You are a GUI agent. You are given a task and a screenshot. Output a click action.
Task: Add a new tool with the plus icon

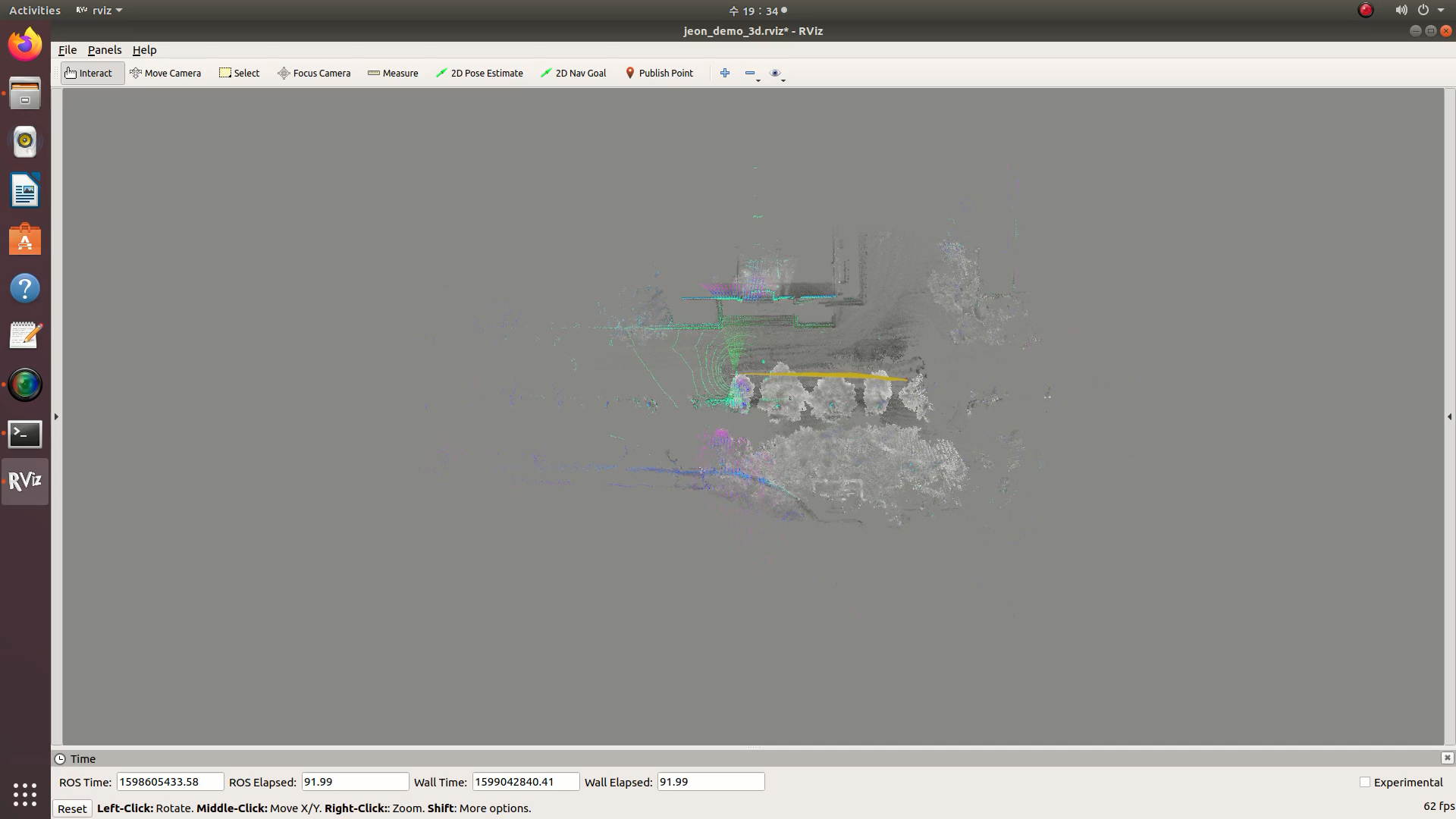[724, 73]
